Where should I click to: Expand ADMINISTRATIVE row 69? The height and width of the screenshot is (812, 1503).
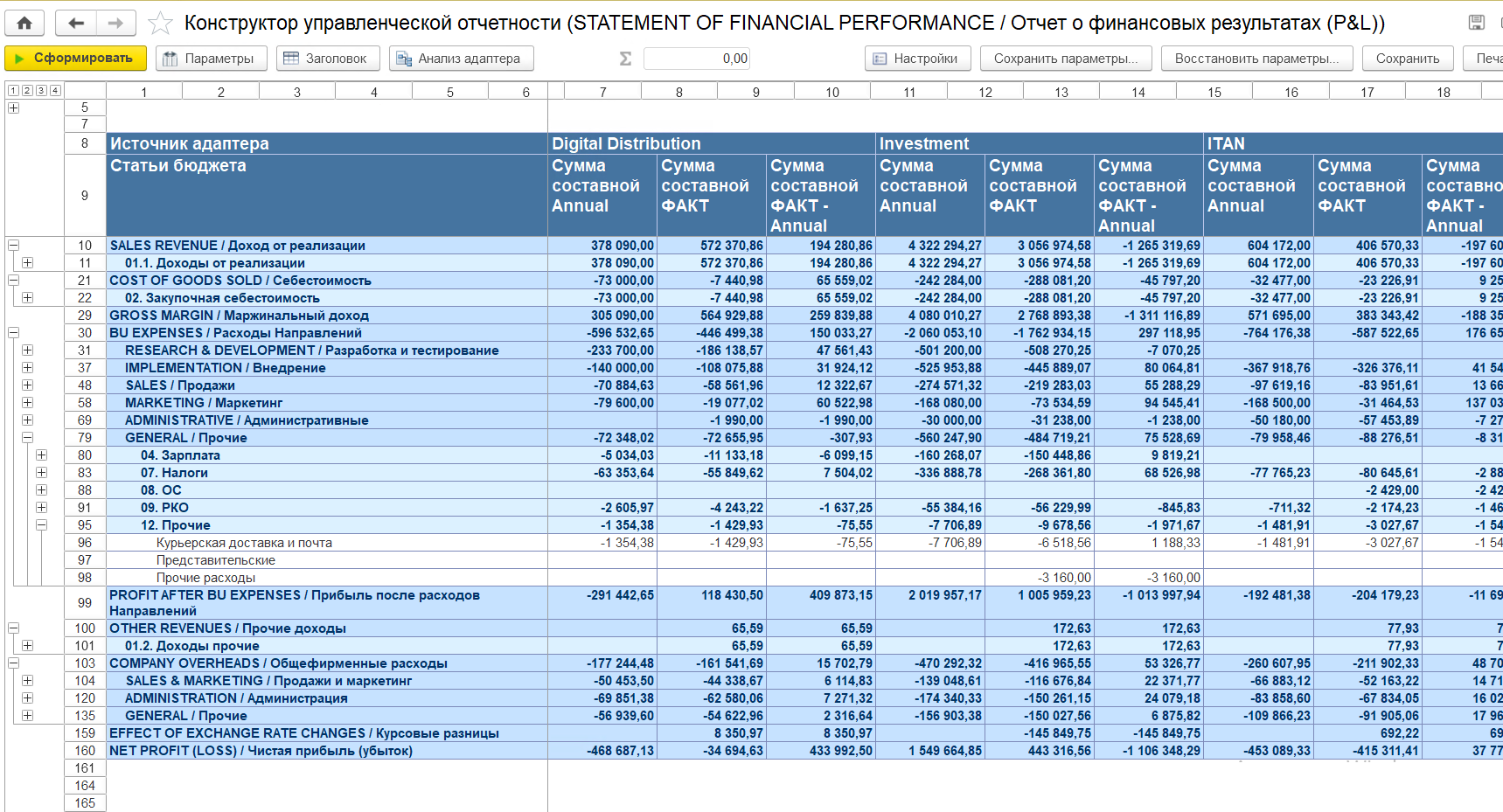coord(27,420)
